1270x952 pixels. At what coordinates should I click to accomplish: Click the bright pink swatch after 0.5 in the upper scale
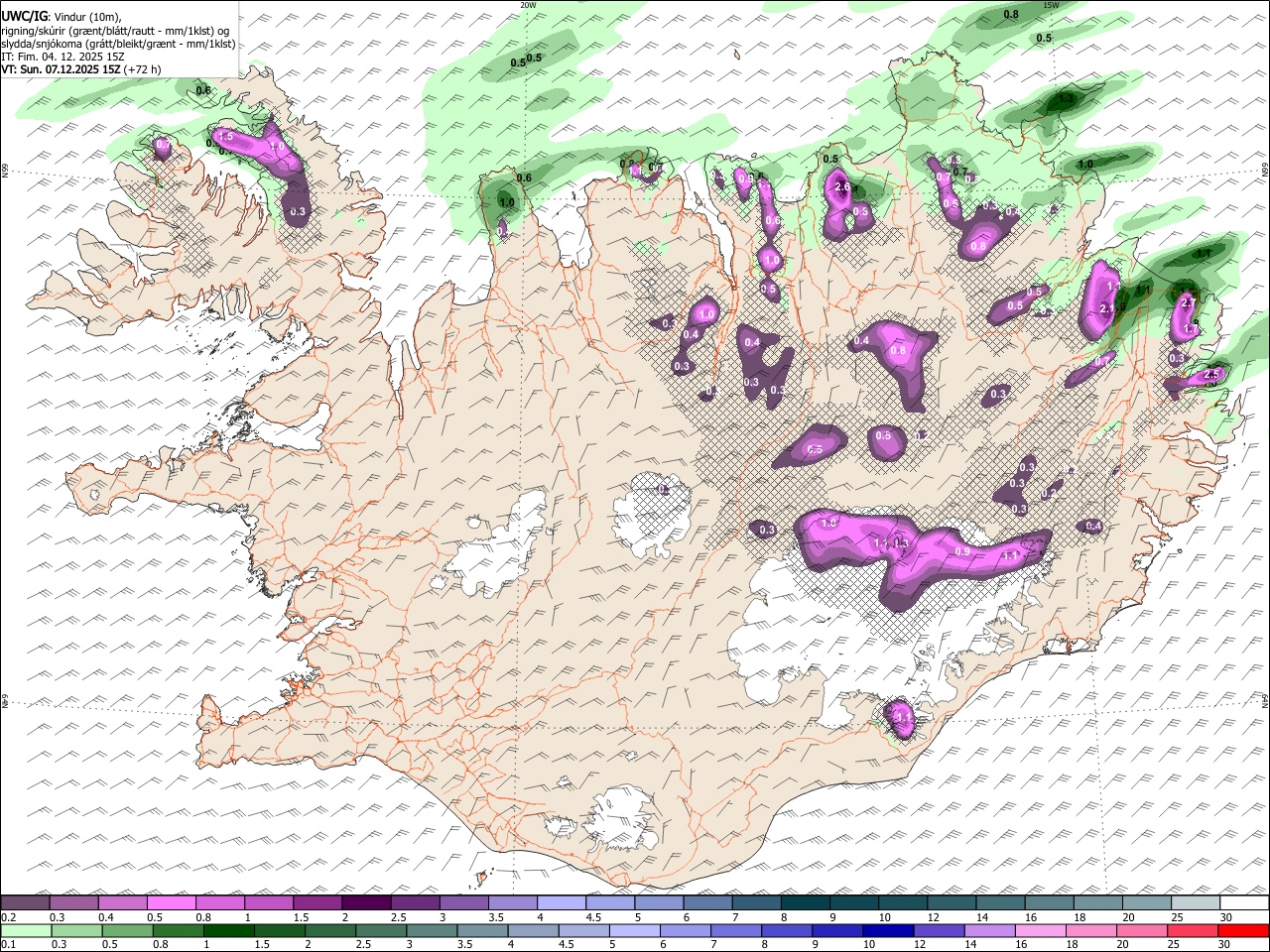[x=171, y=903]
